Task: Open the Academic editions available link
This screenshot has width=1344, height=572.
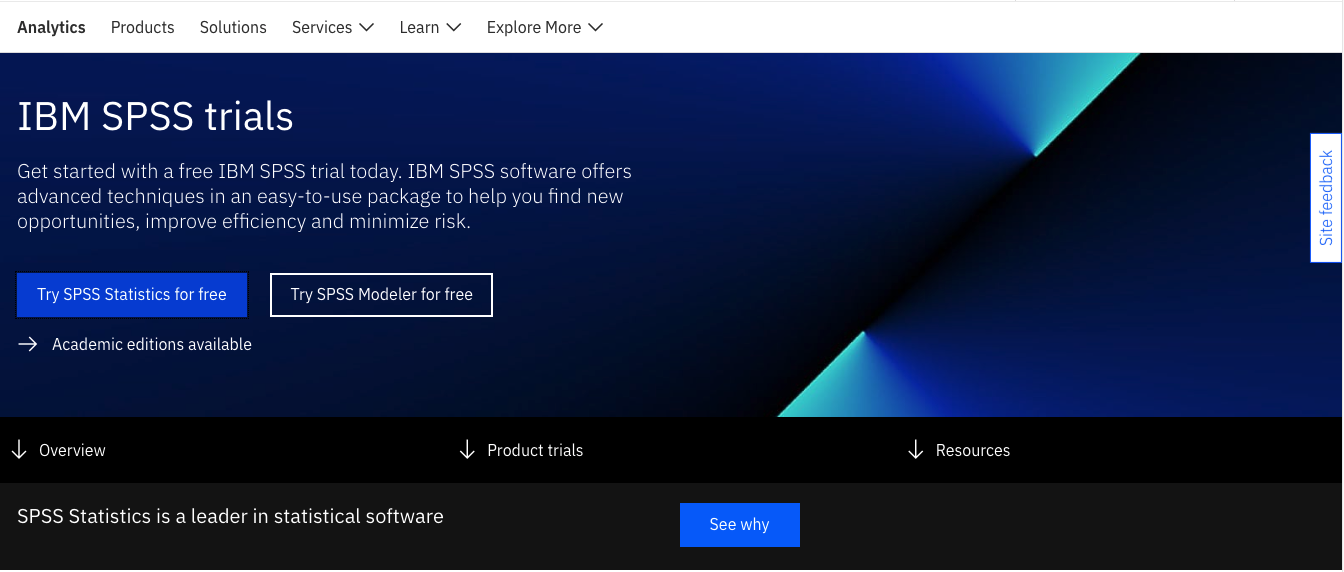Action: coord(152,344)
